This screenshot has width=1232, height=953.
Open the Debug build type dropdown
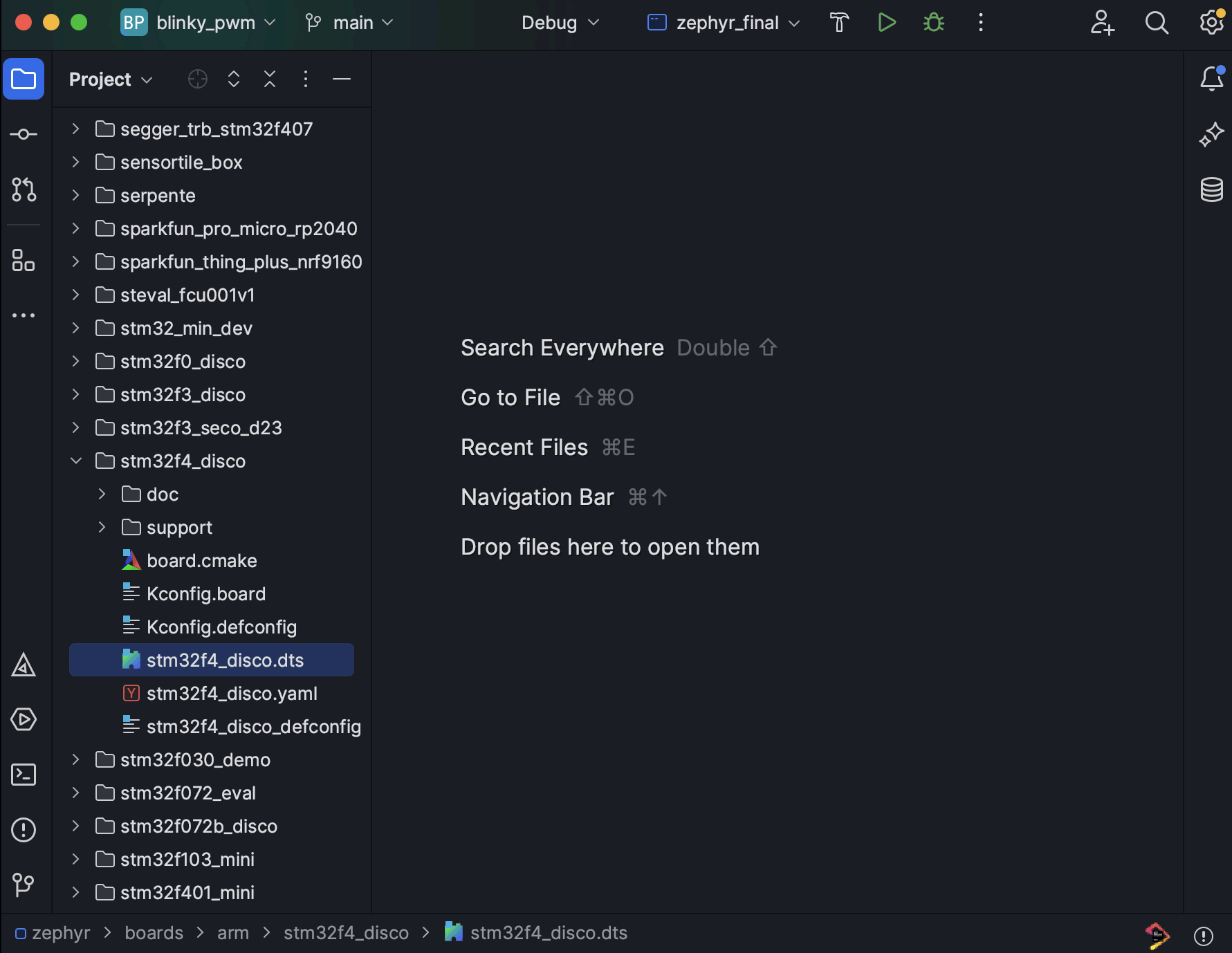click(559, 22)
